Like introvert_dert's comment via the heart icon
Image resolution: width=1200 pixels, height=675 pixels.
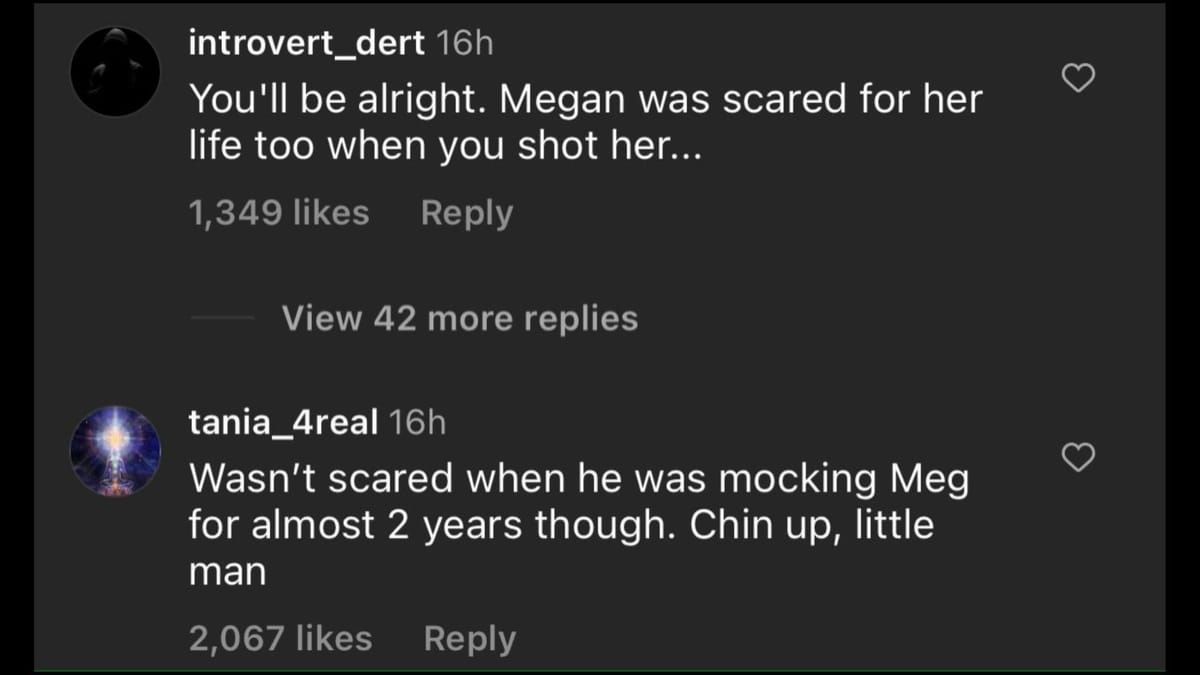(1078, 77)
